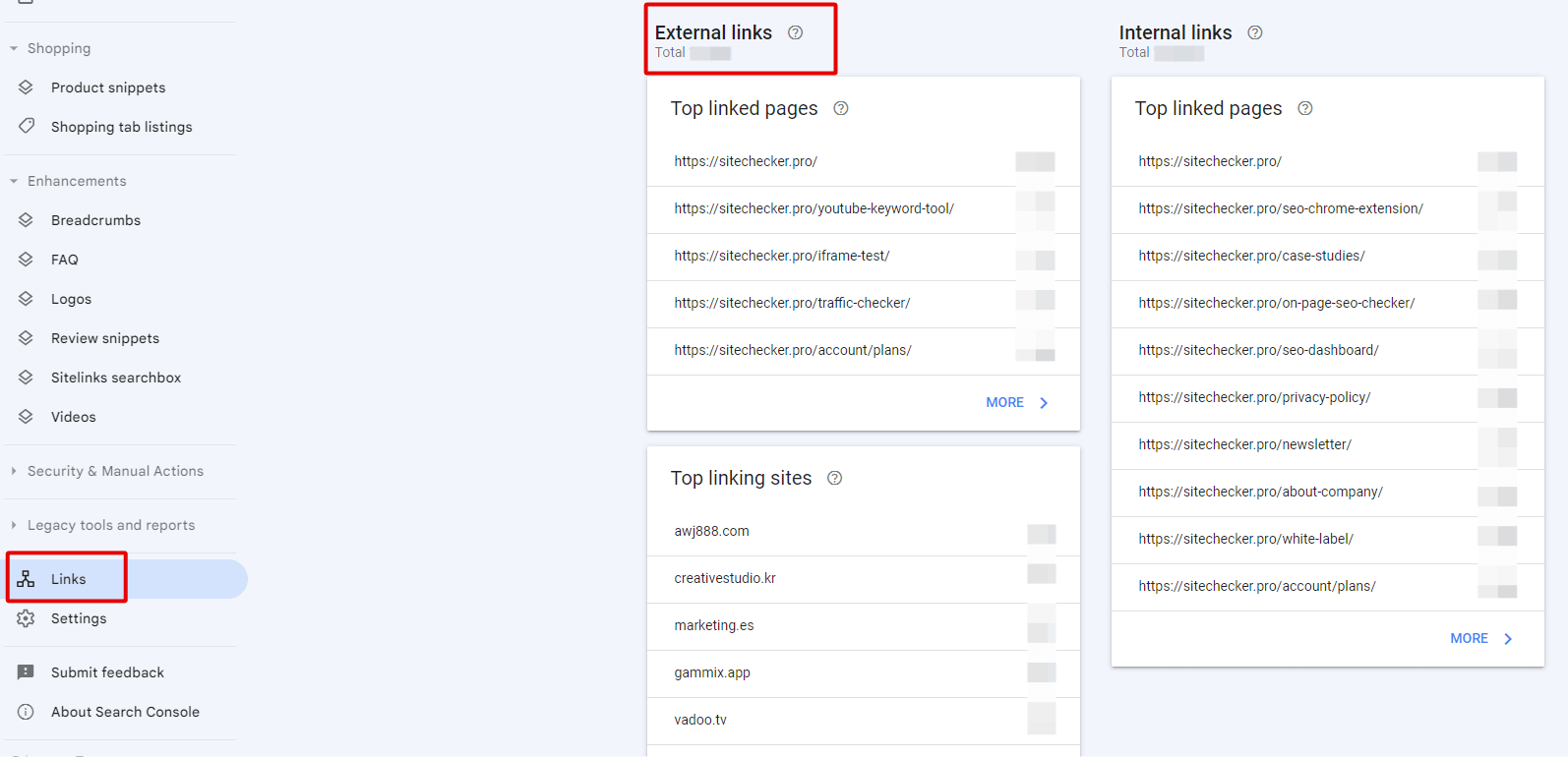Image resolution: width=1568 pixels, height=757 pixels.
Task: Open help for external Top linked pages
Action: 841,108
